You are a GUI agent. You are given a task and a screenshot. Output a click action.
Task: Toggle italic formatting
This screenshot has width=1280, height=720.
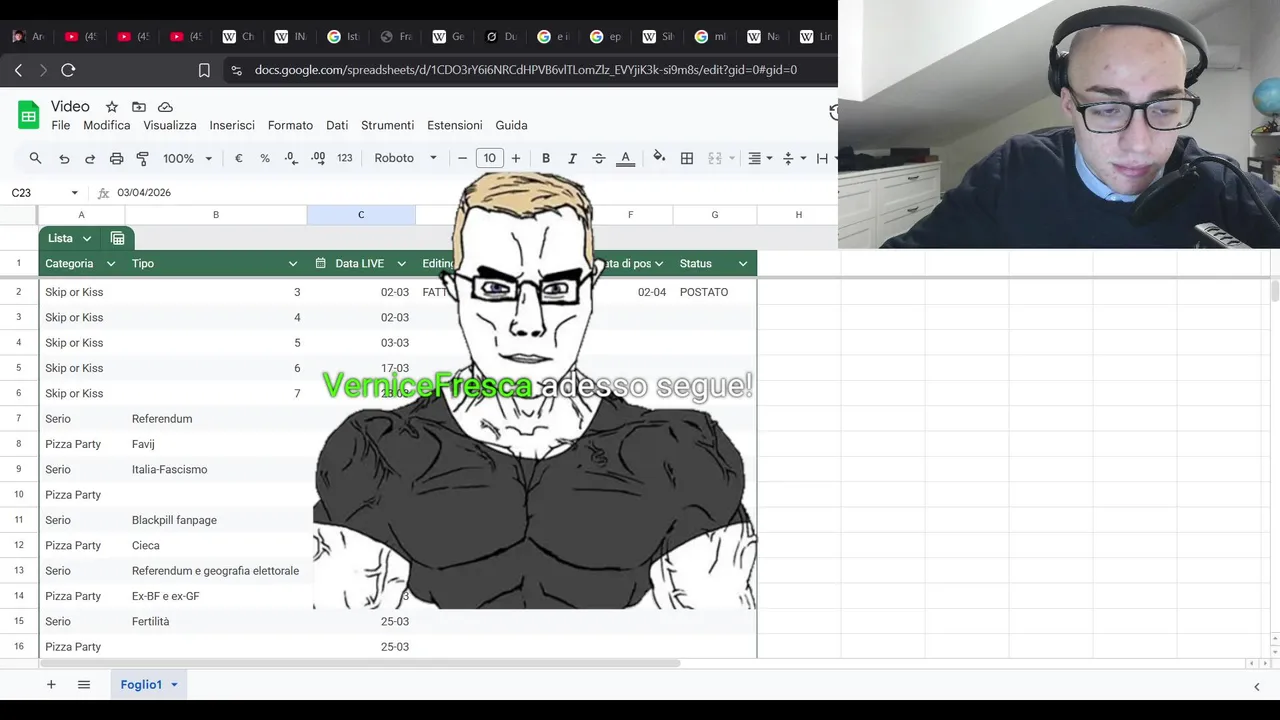pos(572,158)
